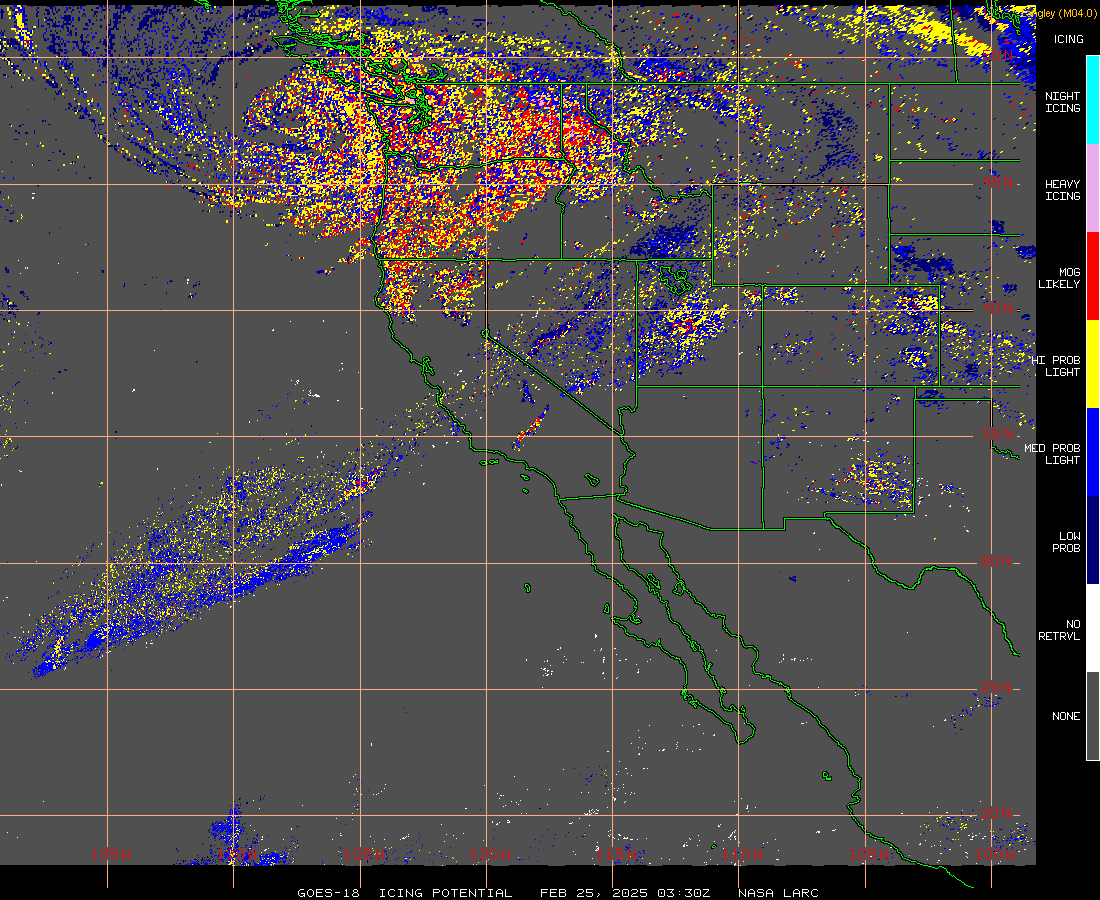Click the "GOES-18" footer text
The width and height of the screenshot is (1100, 900).
tap(328, 893)
